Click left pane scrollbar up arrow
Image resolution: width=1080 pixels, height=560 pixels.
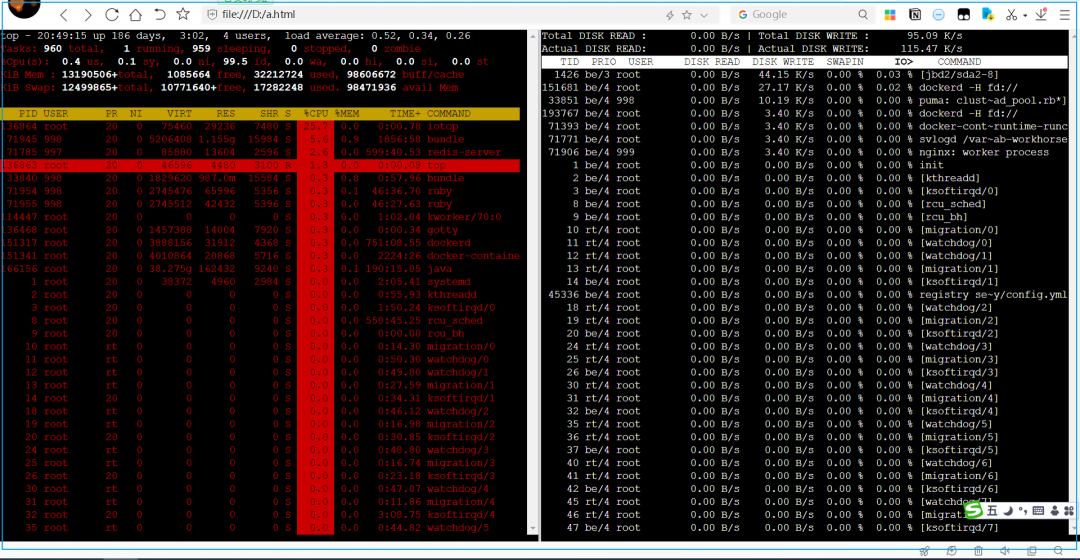pos(533,36)
